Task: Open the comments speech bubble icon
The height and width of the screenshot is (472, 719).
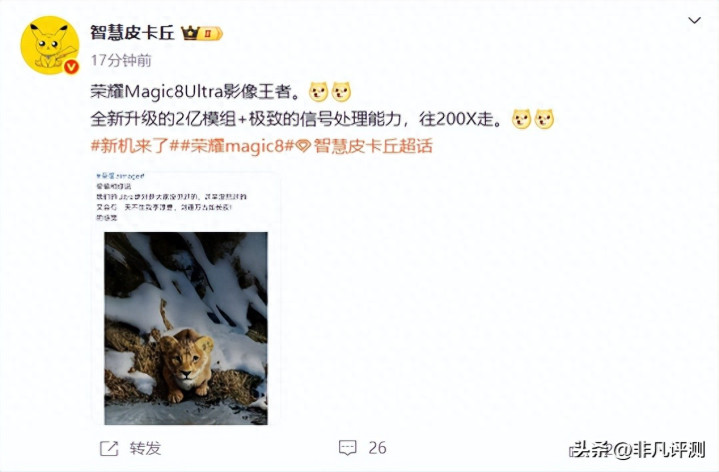Action: coord(348,448)
